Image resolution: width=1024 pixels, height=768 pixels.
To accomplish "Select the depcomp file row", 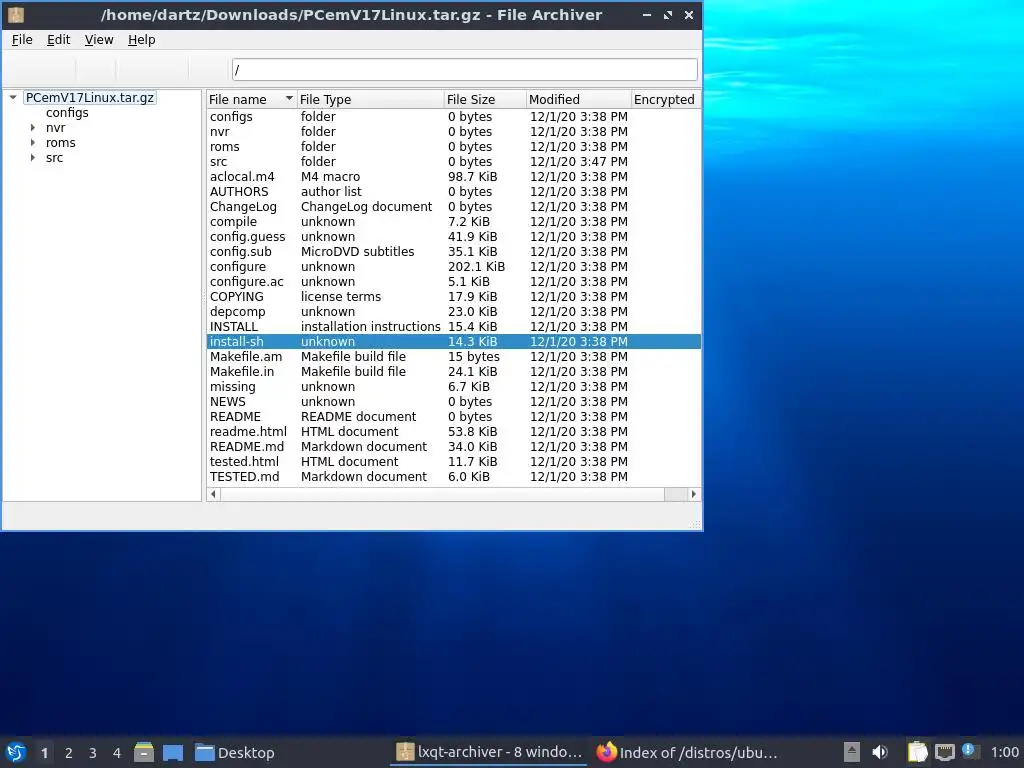I will click(454, 312).
